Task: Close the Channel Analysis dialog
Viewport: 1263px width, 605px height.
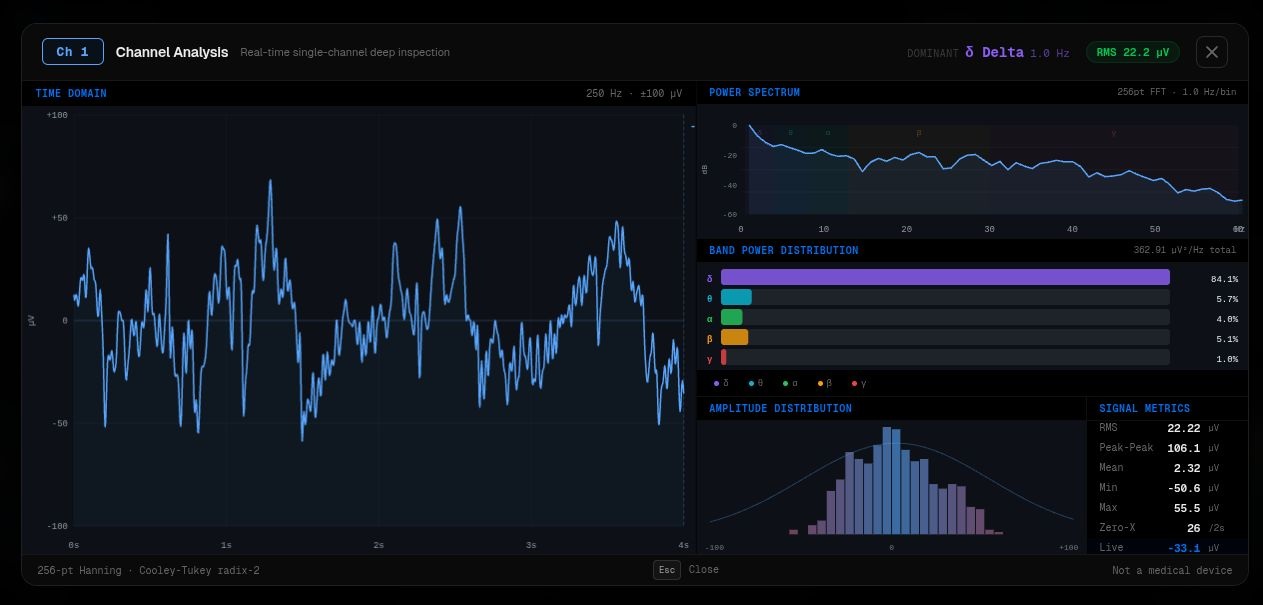Action: pyautogui.click(x=1211, y=52)
